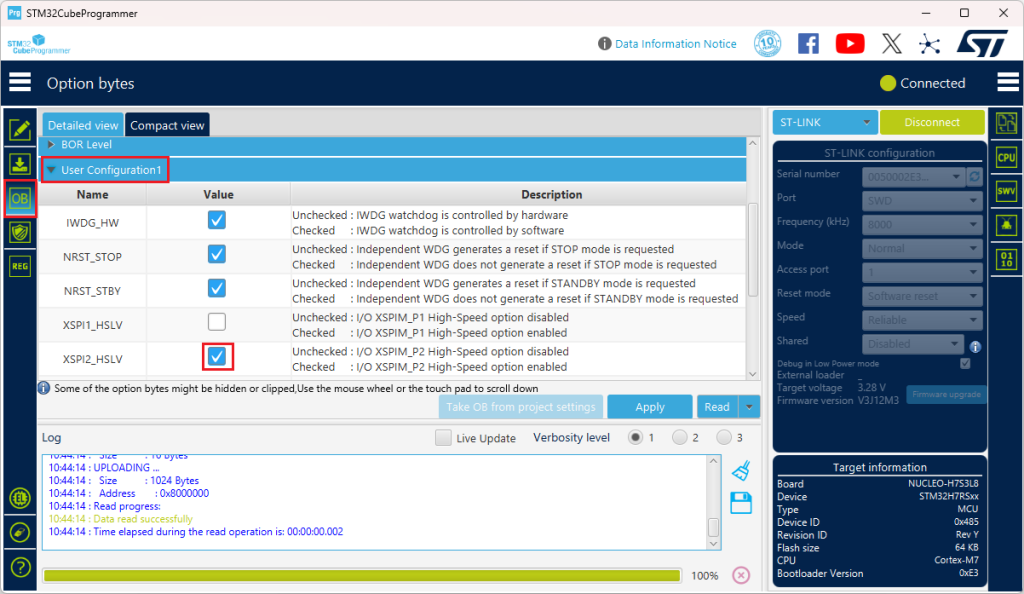
Task: Switch to the Detailed view tab
Action: point(82,125)
